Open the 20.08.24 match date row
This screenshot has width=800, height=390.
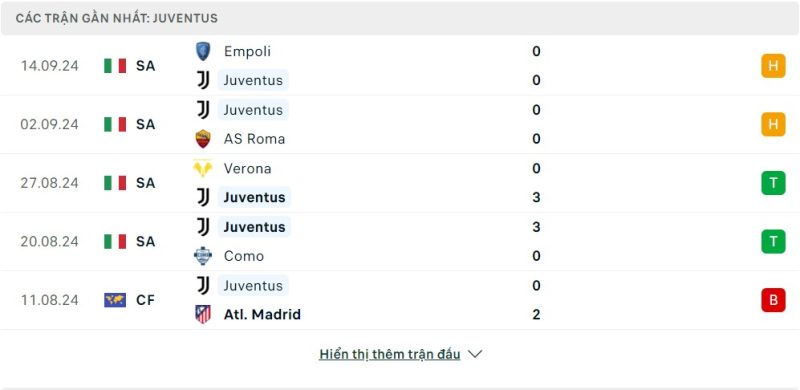[400, 241]
